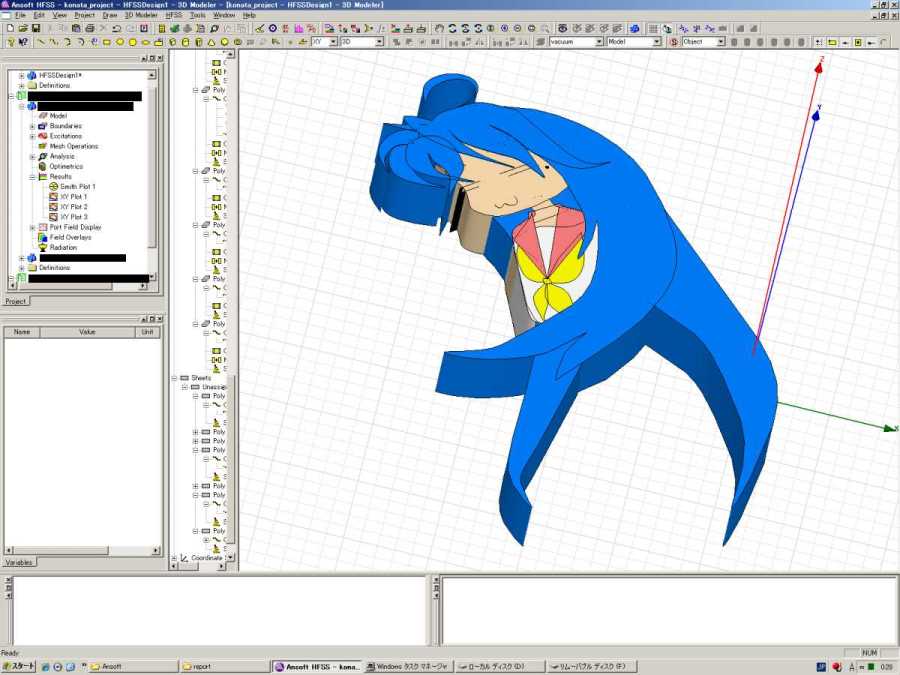This screenshot has width=900, height=675.
Task: Click the blue 3D geometry icon in toolbar
Action: pyautogui.click(x=635, y=28)
